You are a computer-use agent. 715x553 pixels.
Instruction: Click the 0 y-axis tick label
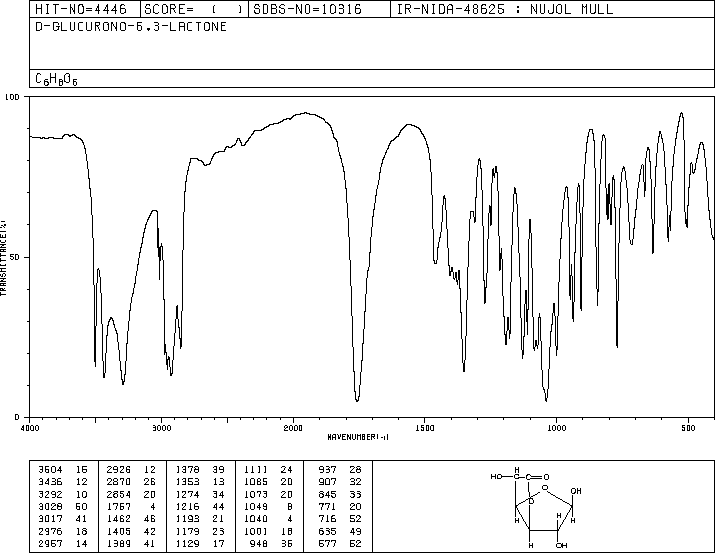17,417
